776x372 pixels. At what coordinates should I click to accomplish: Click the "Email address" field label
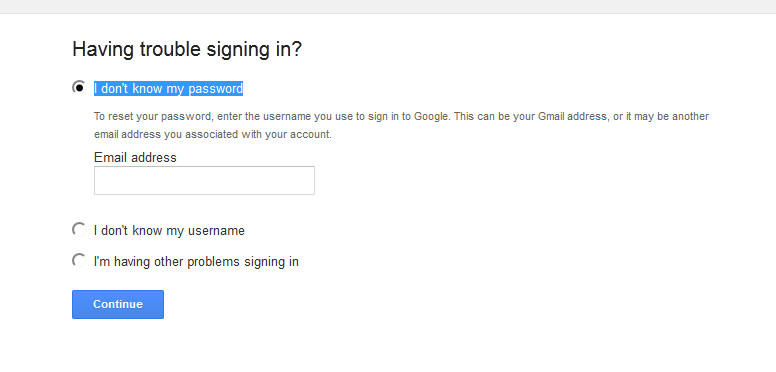pos(135,158)
